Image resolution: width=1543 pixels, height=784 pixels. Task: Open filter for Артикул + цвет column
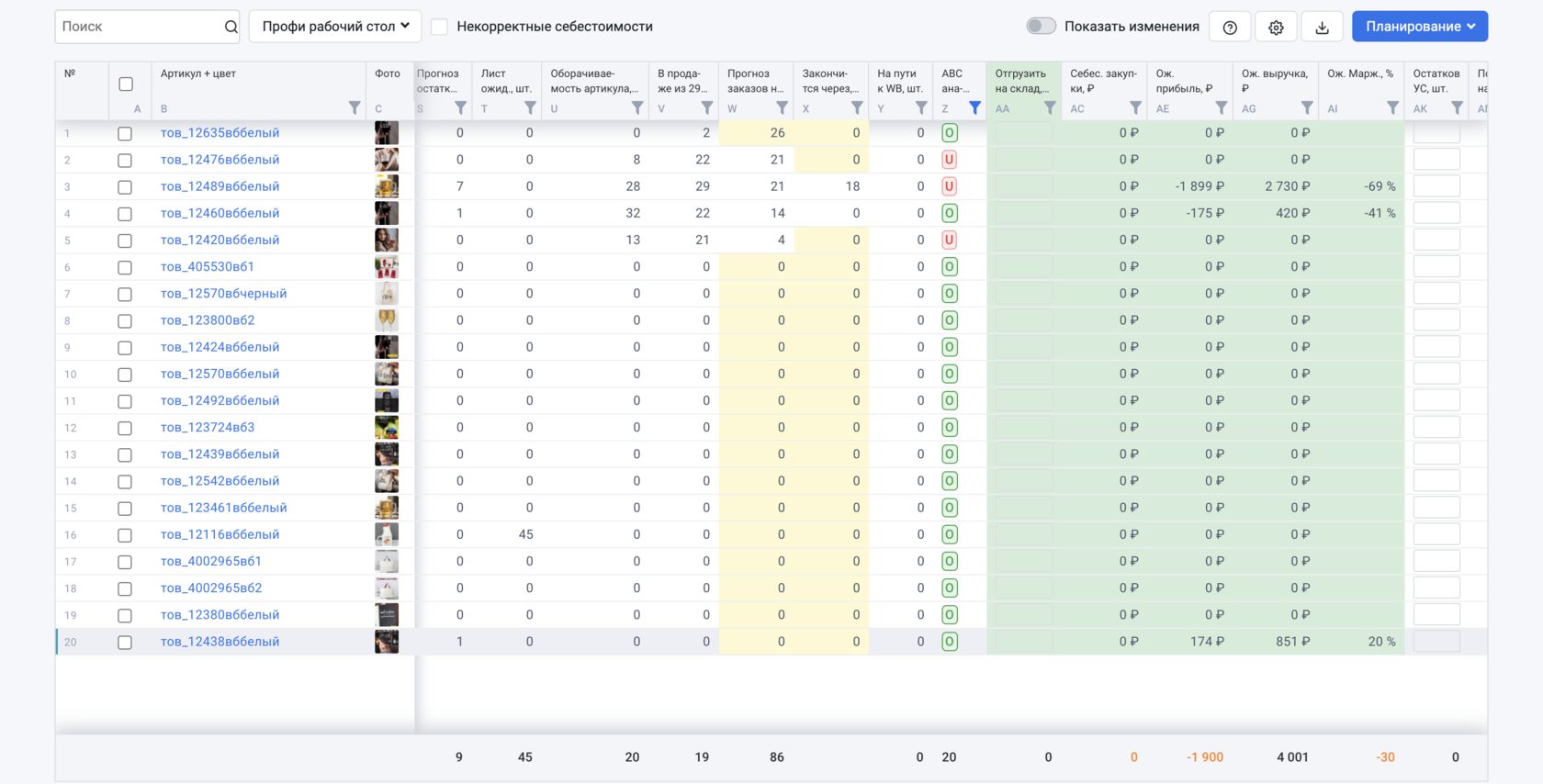coord(355,108)
